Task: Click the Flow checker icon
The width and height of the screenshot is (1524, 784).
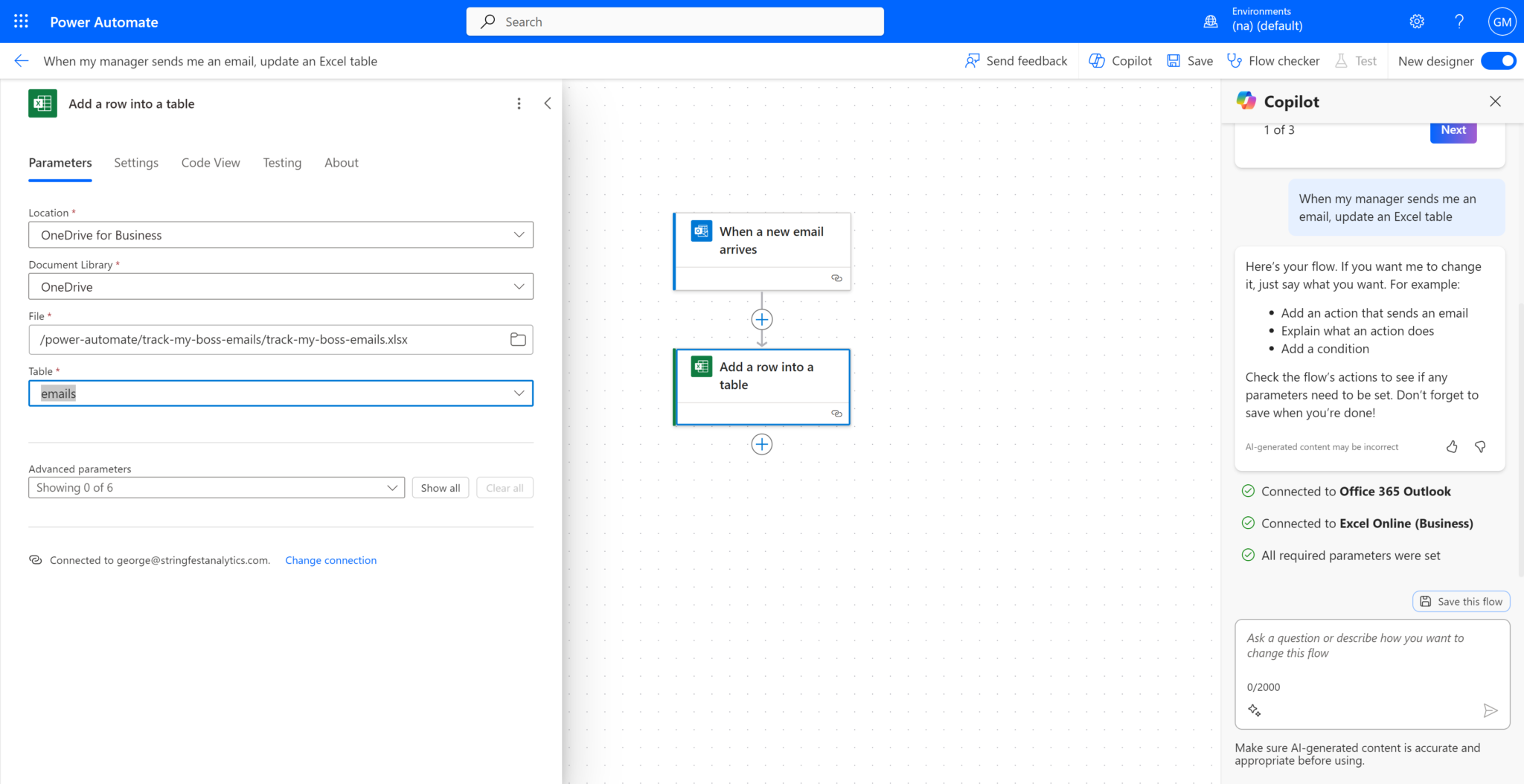Action: (x=1235, y=61)
